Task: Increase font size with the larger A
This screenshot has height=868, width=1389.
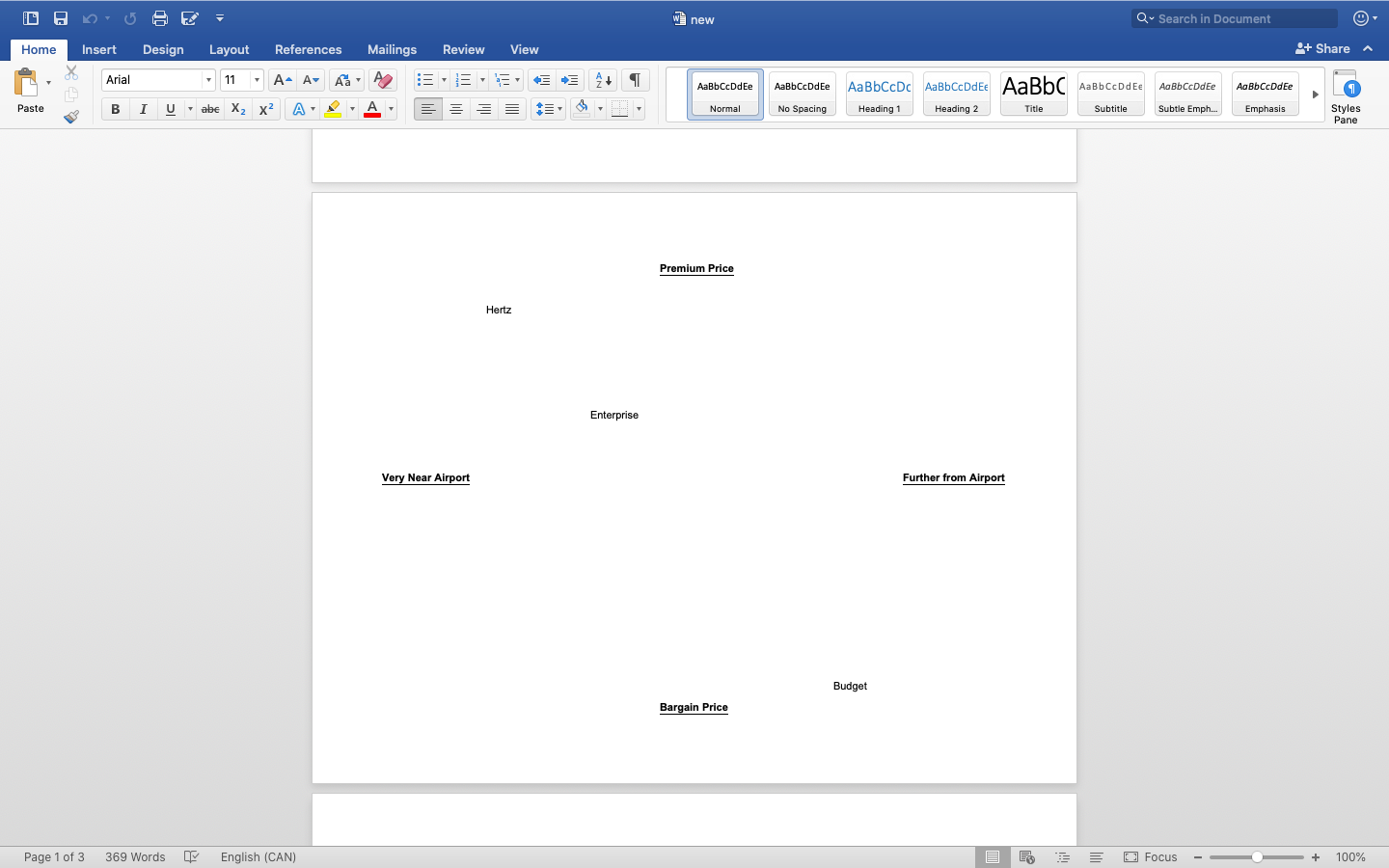Action: [282, 80]
